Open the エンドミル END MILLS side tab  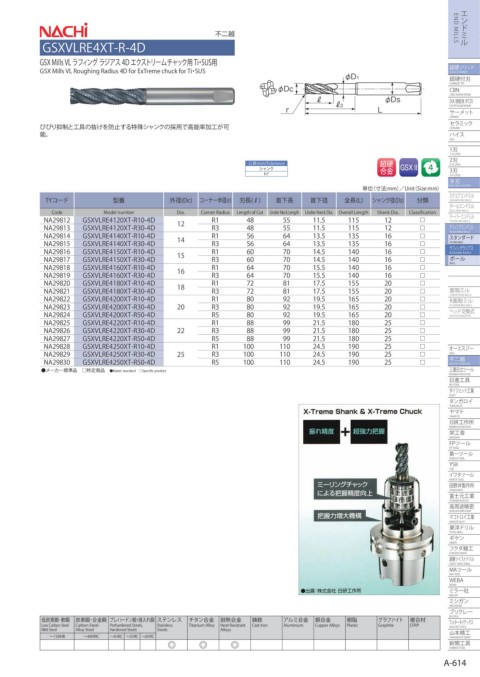tap(464, 29)
